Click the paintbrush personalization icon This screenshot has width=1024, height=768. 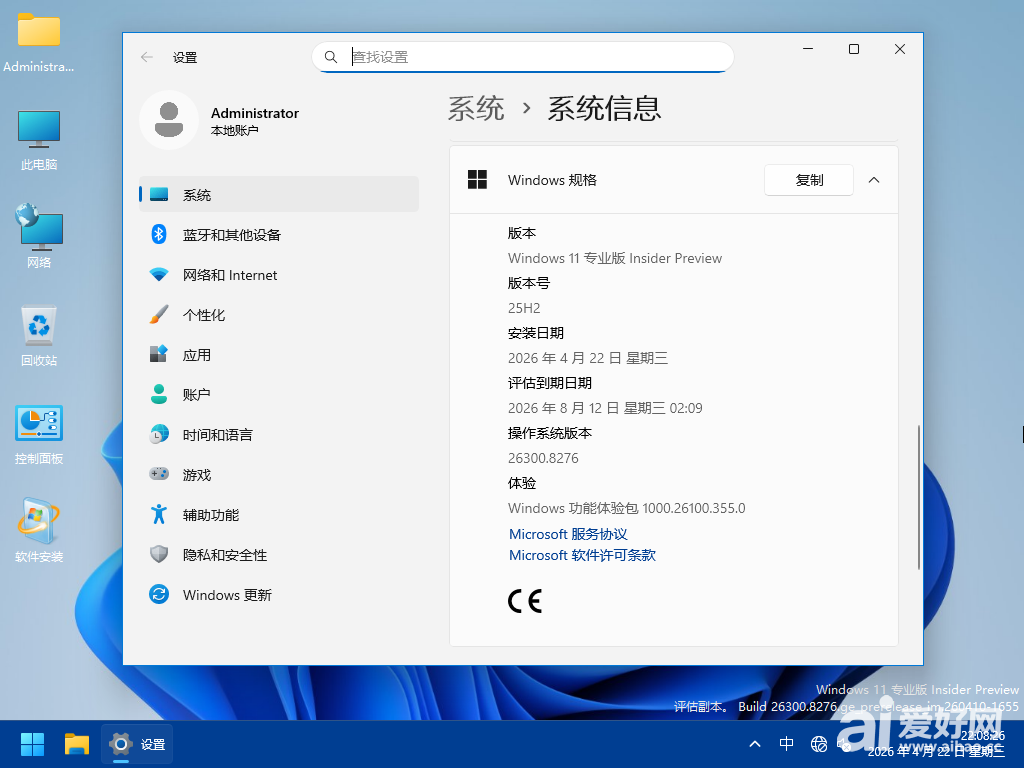pos(159,314)
